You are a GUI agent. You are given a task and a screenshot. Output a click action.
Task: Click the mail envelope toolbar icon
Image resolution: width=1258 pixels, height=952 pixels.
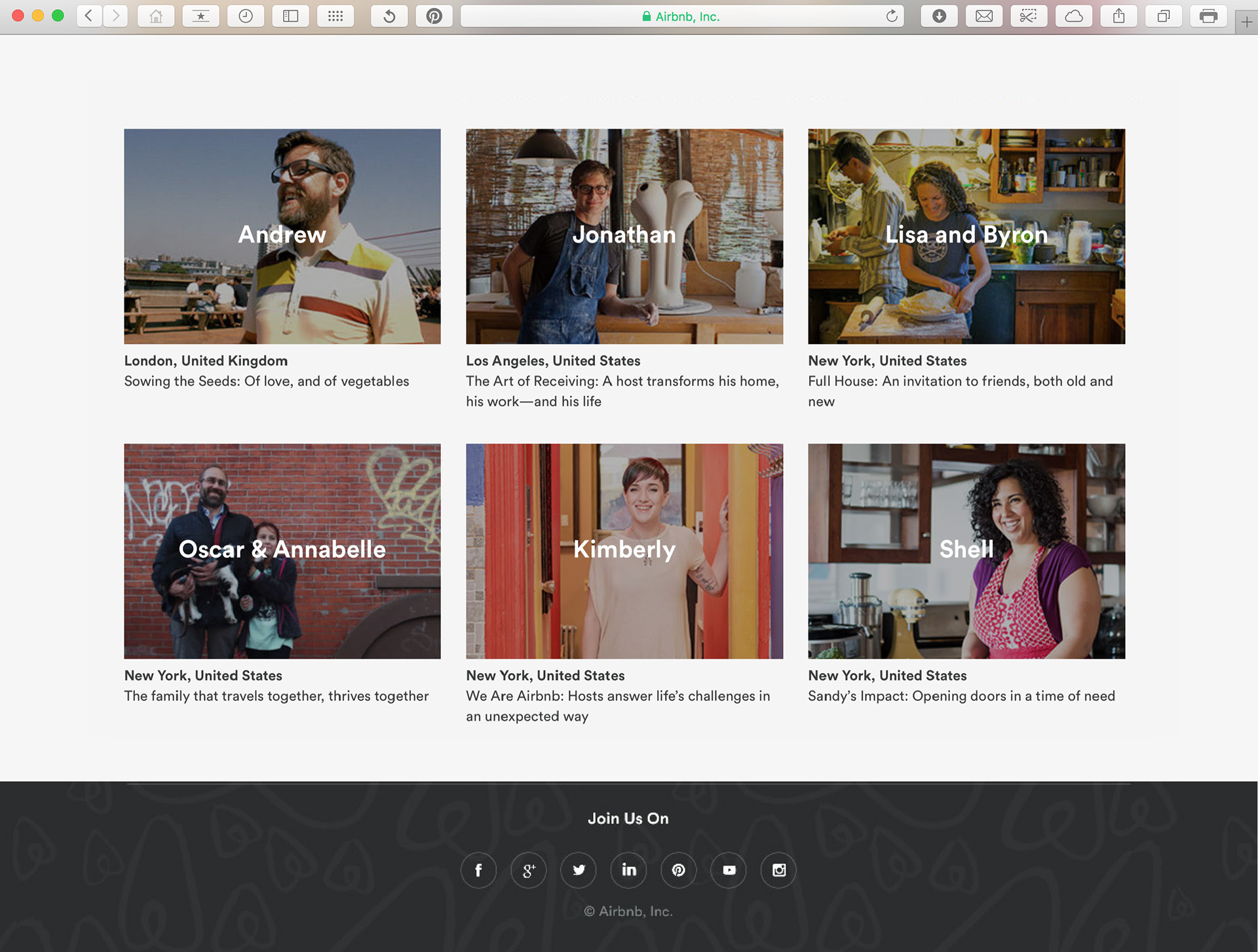(984, 16)
